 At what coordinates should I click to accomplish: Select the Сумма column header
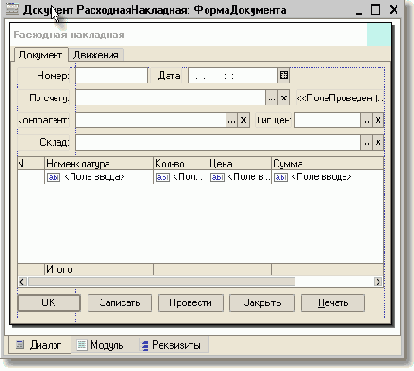tap(327, 163)
